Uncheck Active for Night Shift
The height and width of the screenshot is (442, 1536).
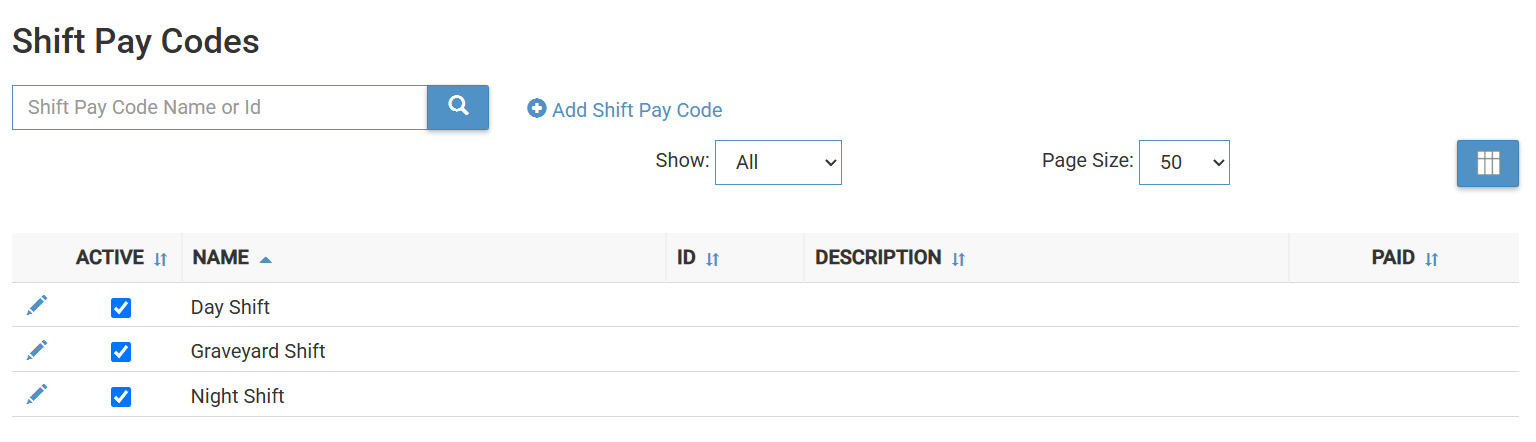[121, 397]
